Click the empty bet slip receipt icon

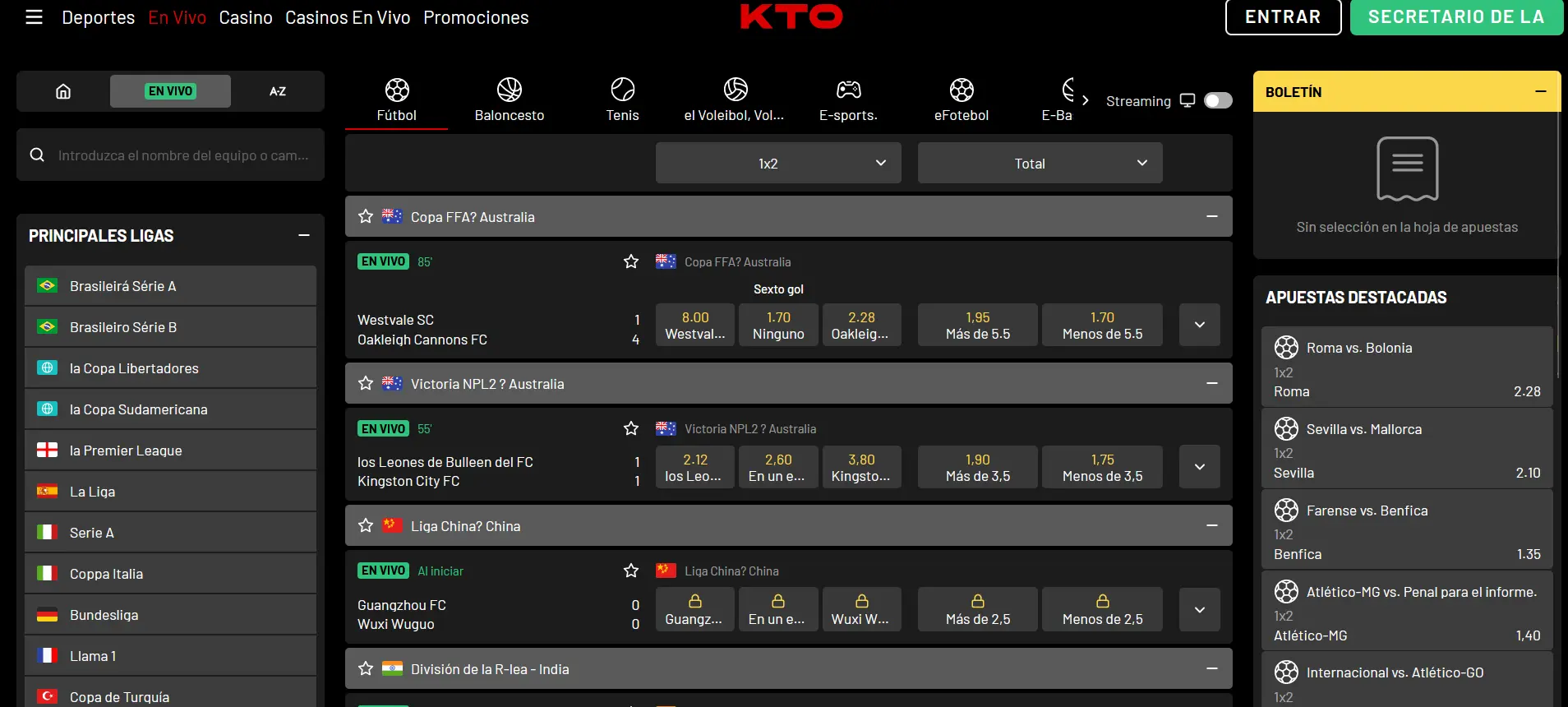tap(1408, 169)
